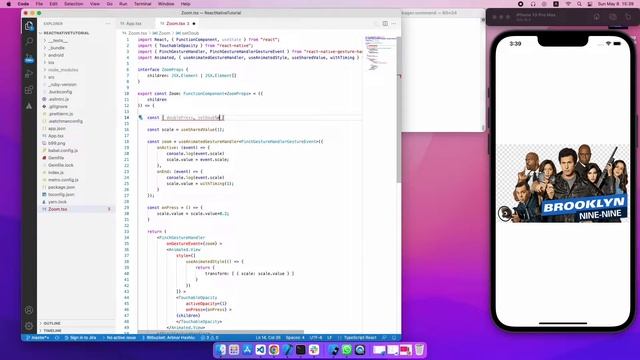Open App Store from the Dock
640x360 pixels.
[247, 350]
